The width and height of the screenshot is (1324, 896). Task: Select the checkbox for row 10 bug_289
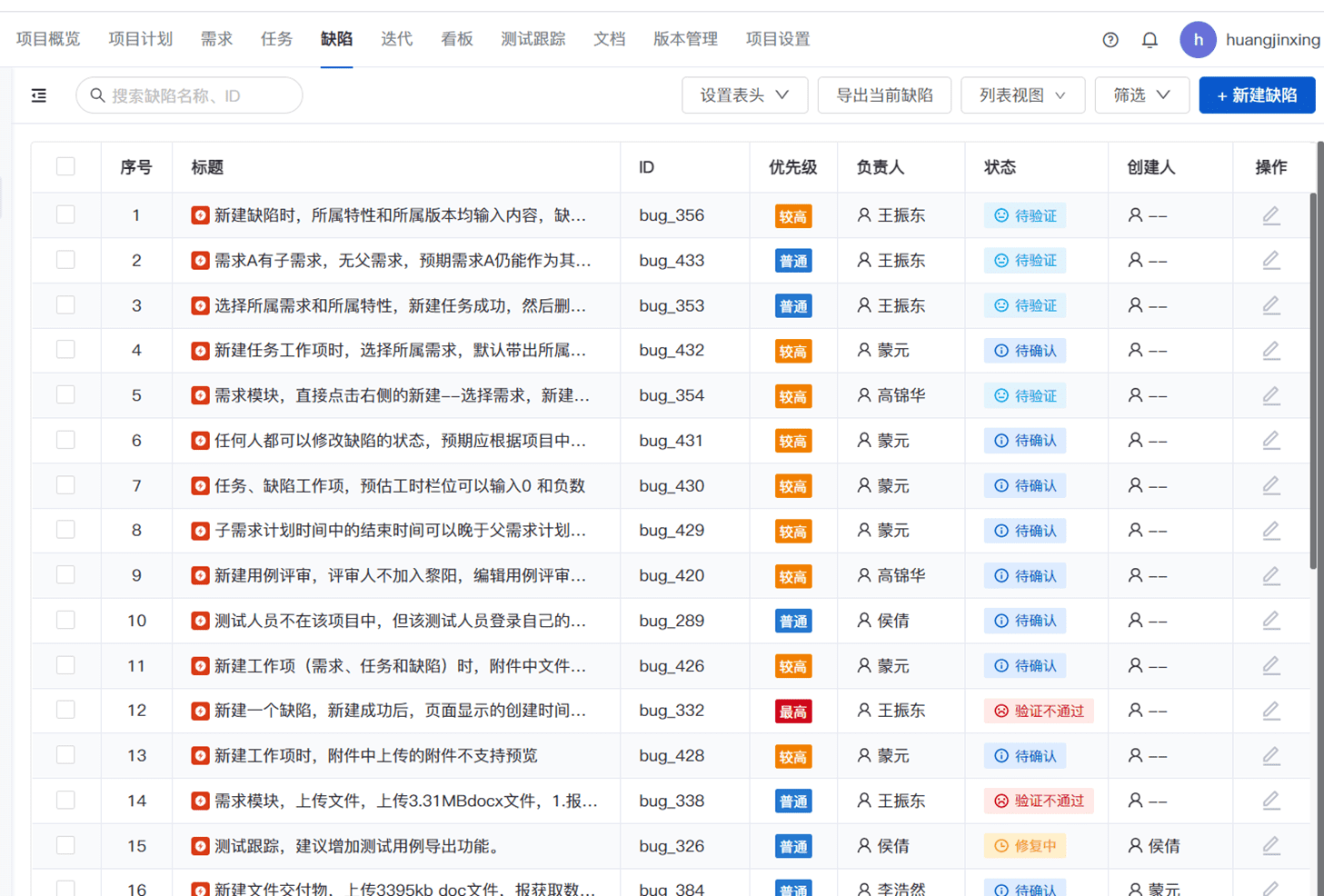tap(65, 621)
